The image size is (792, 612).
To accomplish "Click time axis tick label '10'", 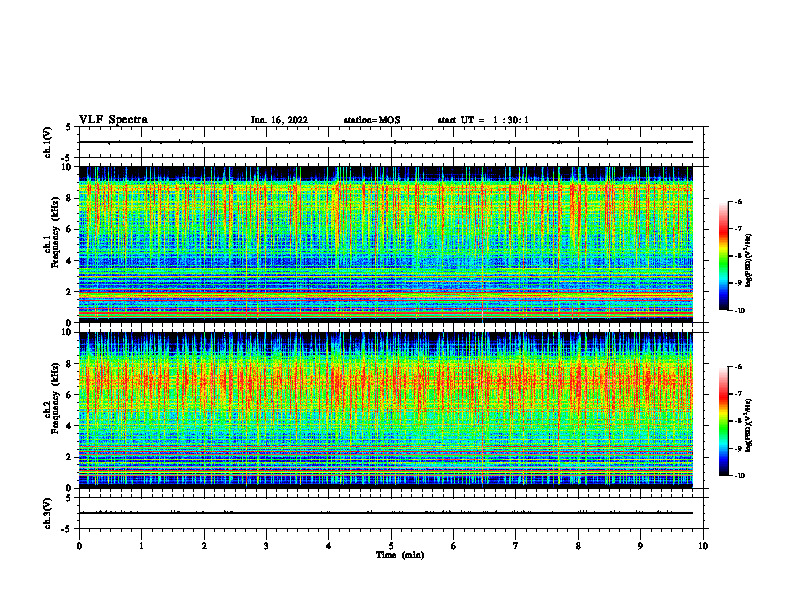I will [703, 546].
